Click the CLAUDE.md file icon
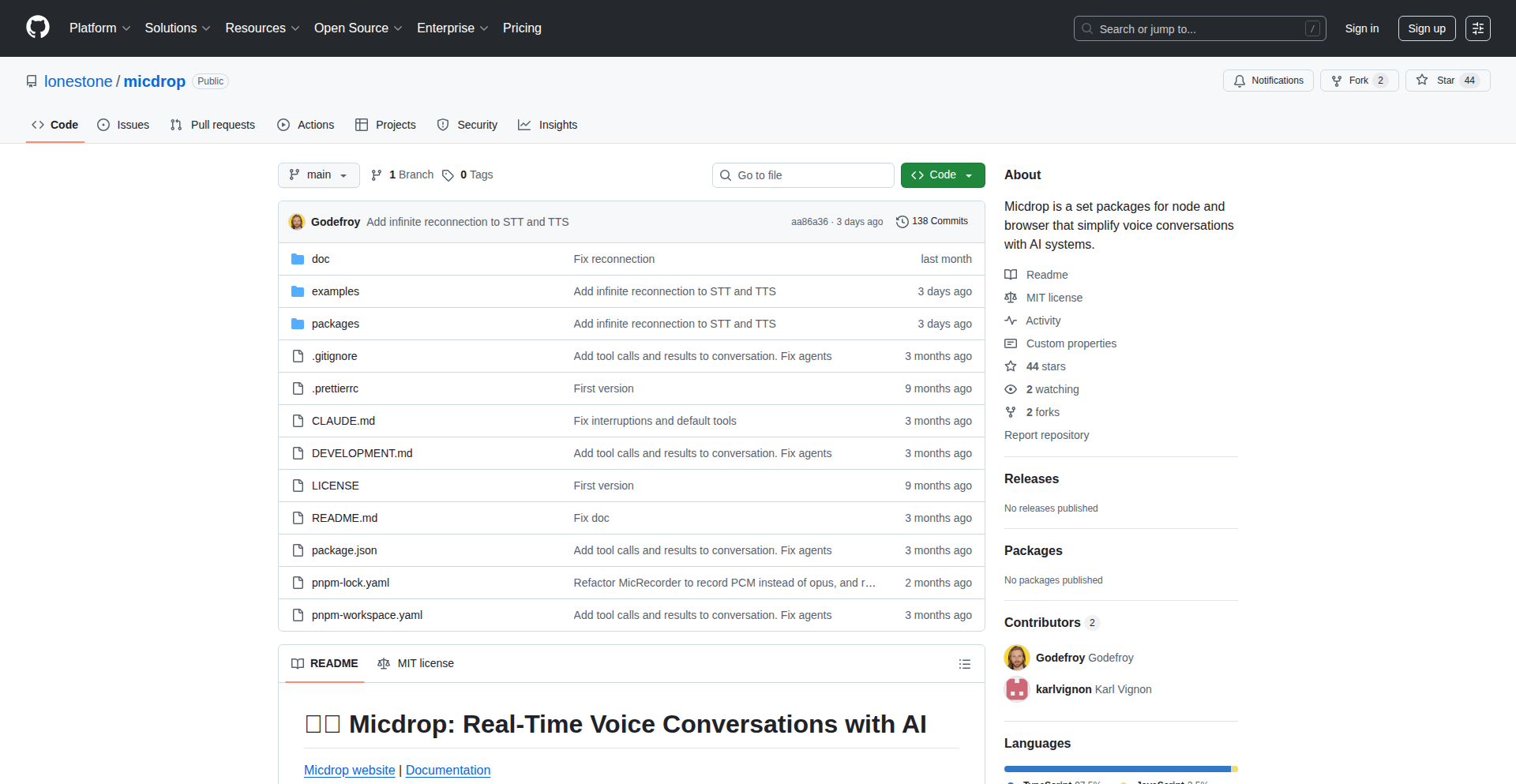The image size is (1516, 784). [x=298, y=421]
